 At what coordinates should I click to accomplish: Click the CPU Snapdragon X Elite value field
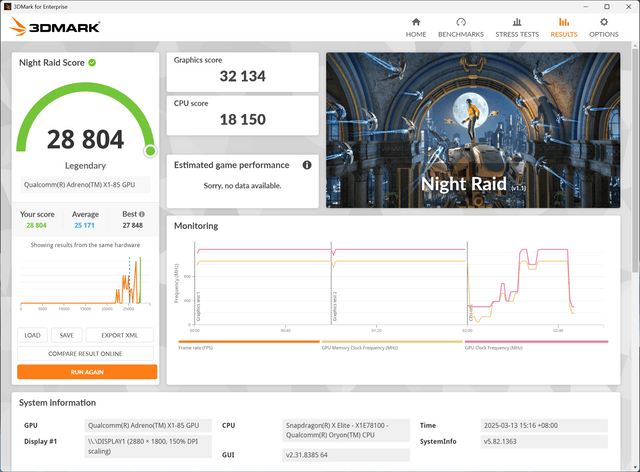click(346, 430)
